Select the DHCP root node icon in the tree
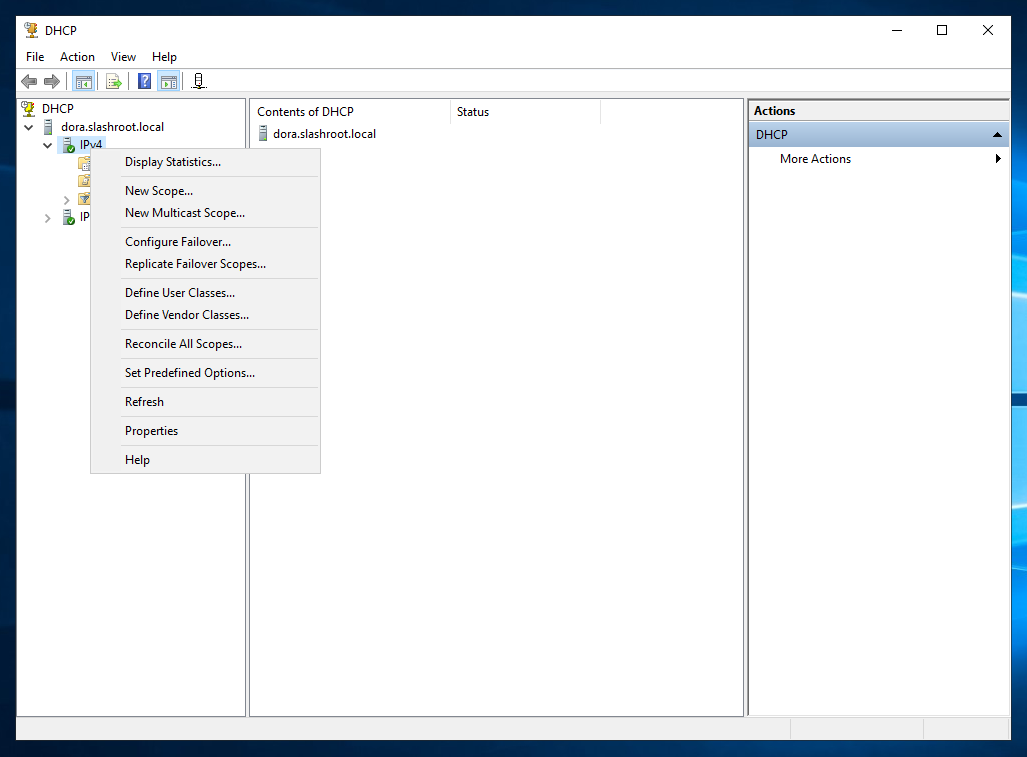 (29, 108)
